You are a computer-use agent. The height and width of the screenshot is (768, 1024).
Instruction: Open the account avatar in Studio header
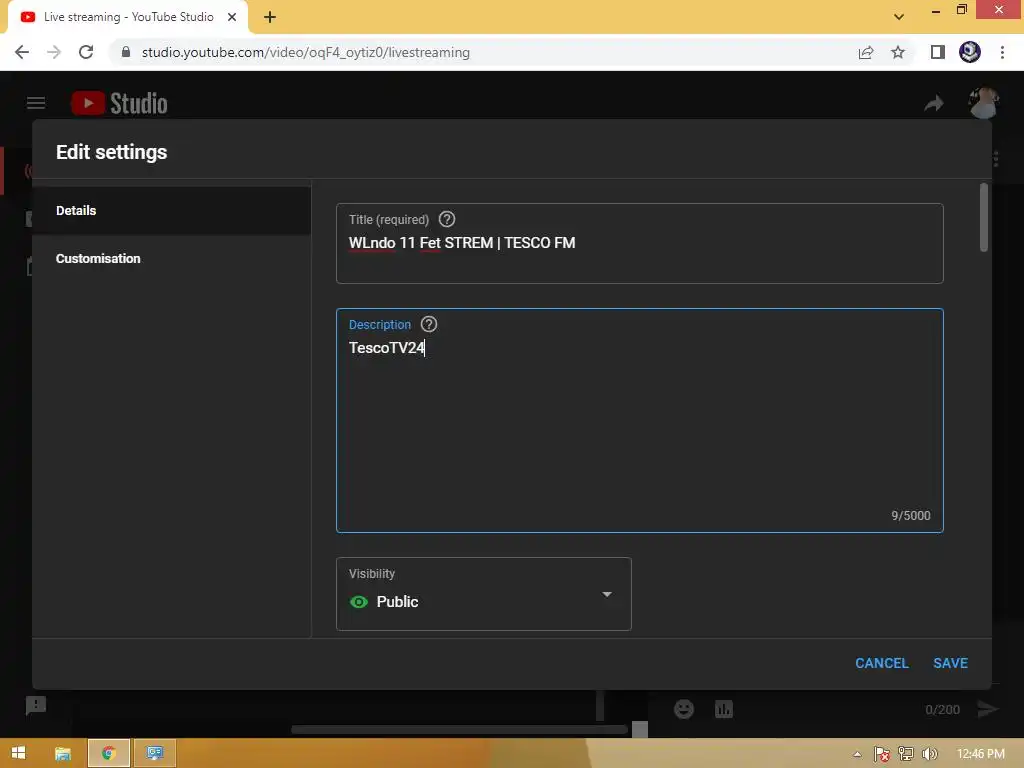(x=983, y=103)
